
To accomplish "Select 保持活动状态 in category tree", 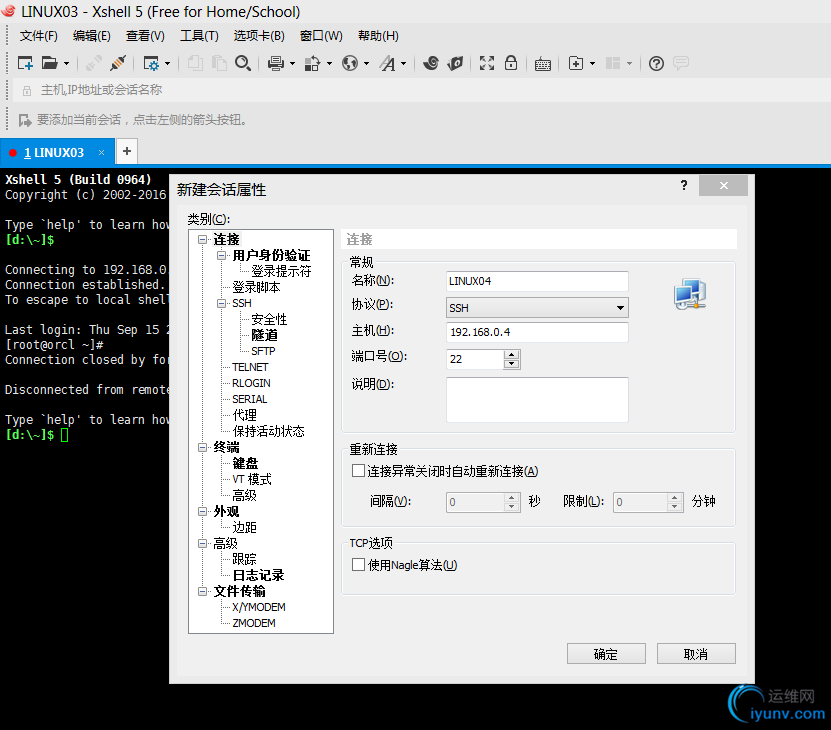I will click(268, 431).
